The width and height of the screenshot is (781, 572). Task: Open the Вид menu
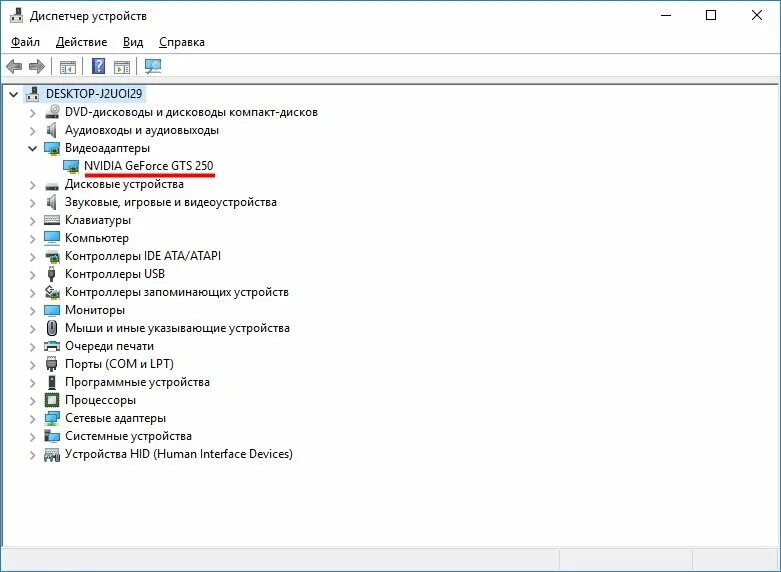(x=133, y=42)
